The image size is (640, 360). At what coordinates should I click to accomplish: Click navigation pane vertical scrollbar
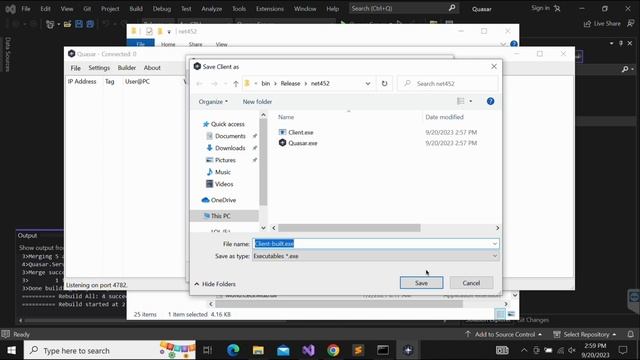[x=263, y=162]
